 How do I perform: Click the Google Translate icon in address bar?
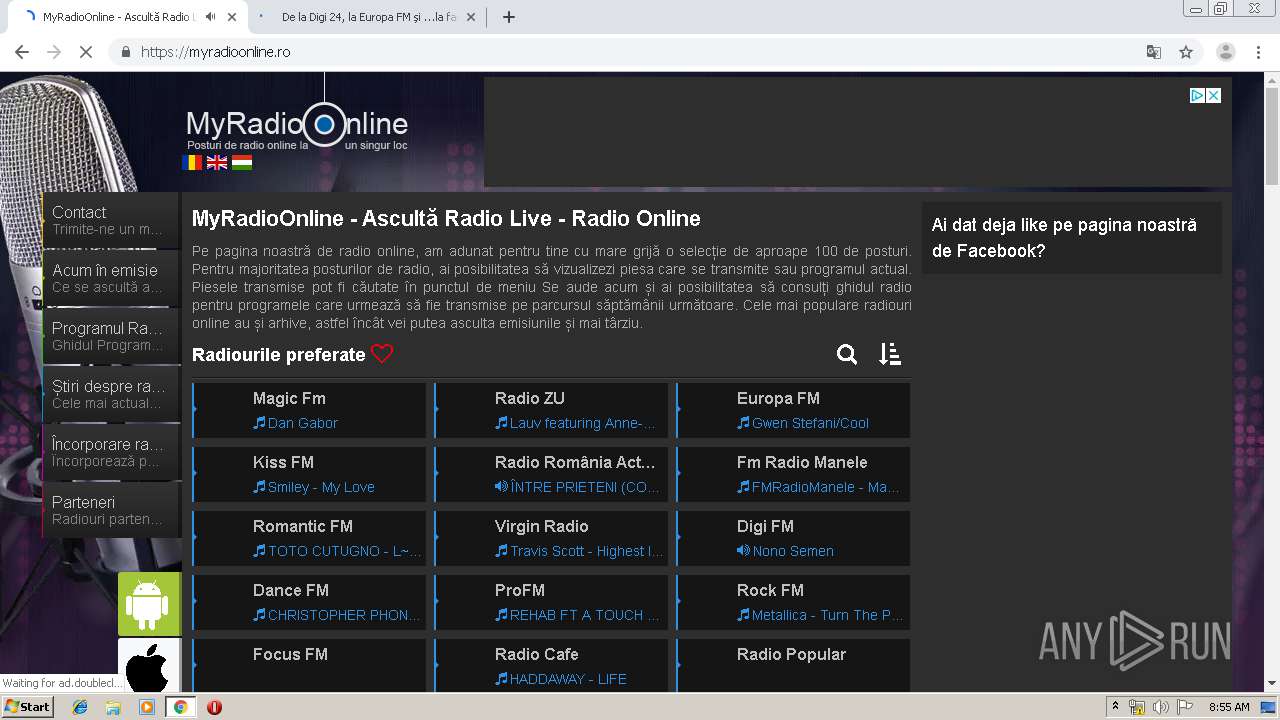point(1153,52)
